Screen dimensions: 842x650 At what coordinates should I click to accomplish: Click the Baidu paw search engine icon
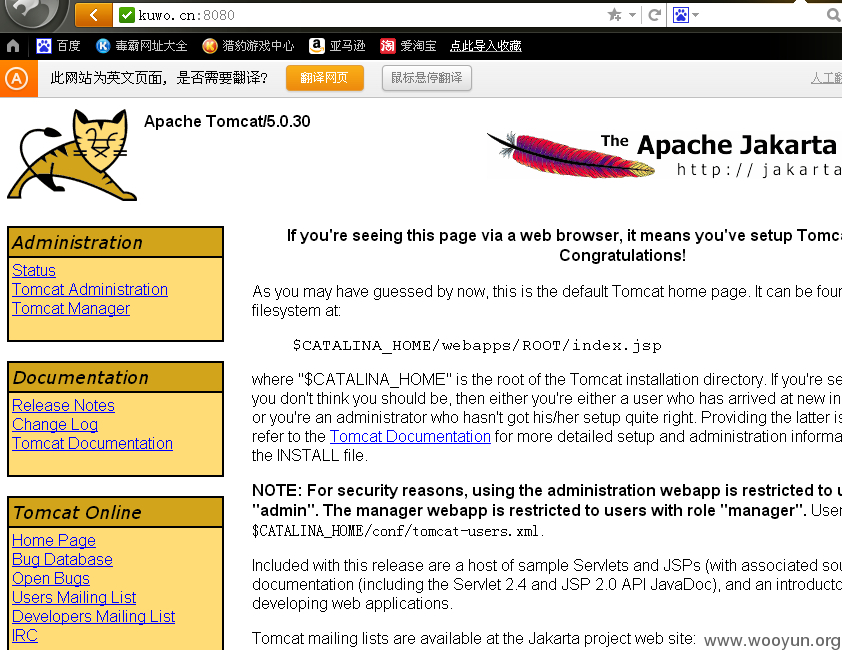click(x=680, y=15)
